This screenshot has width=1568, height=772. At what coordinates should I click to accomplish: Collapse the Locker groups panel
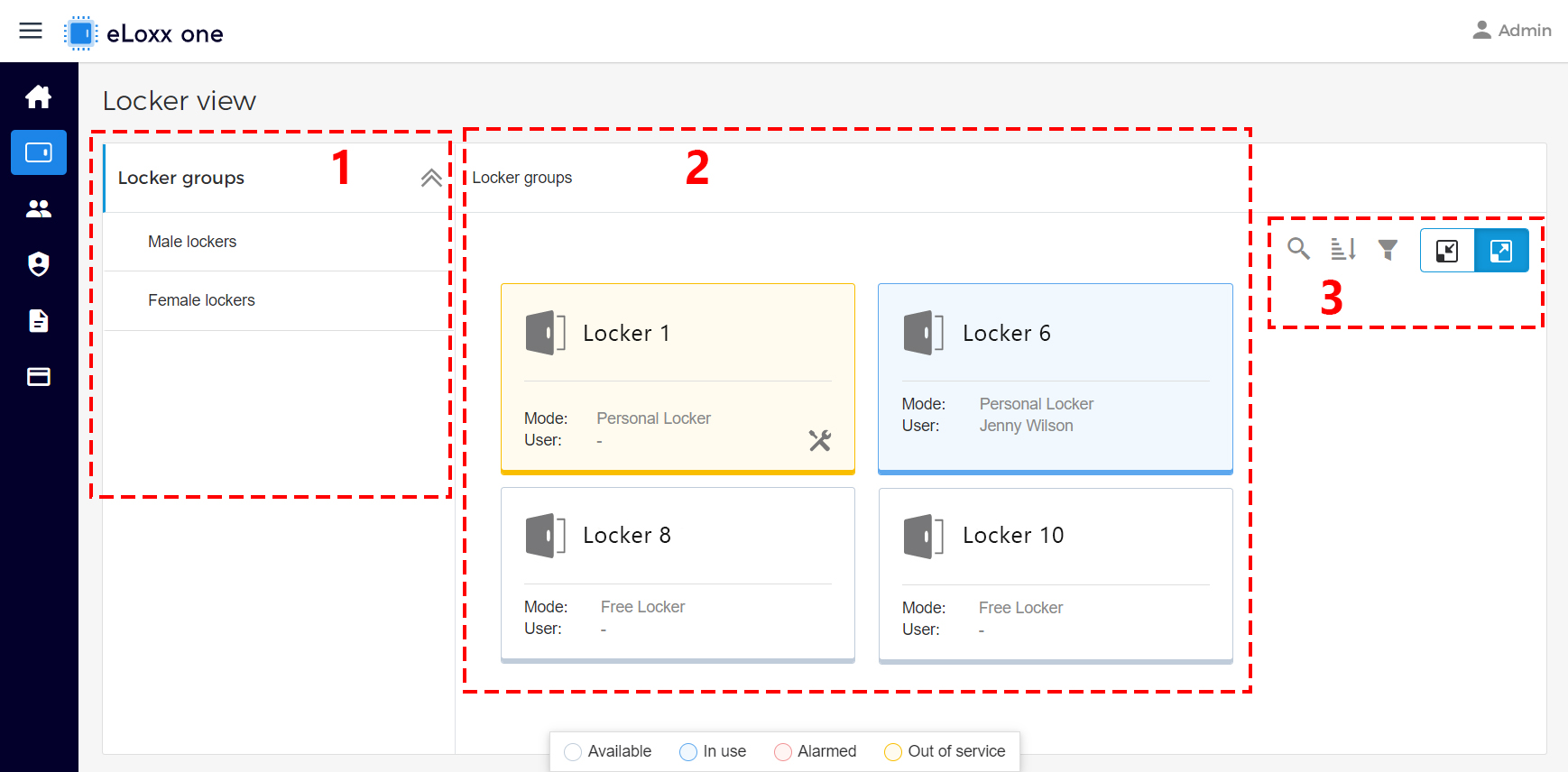431,178
